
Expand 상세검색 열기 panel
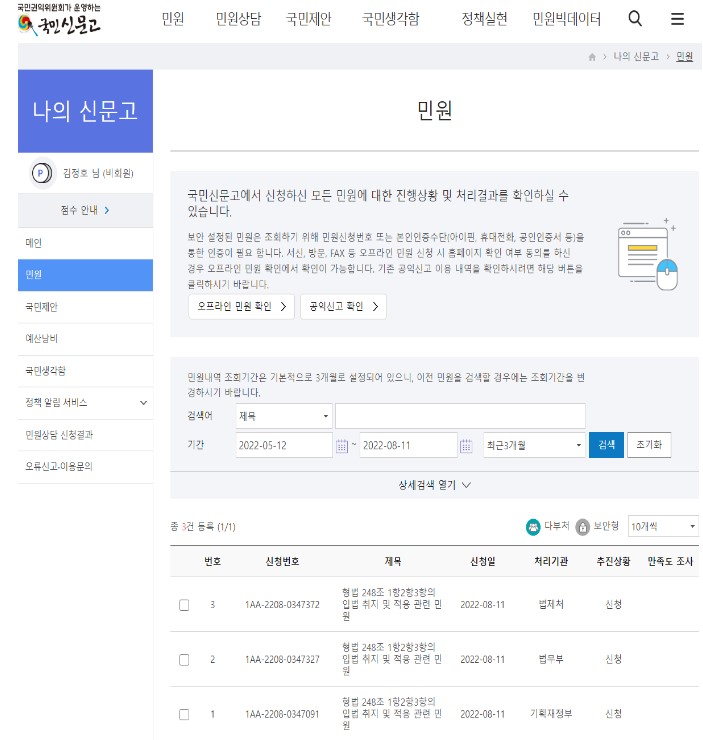434,485
